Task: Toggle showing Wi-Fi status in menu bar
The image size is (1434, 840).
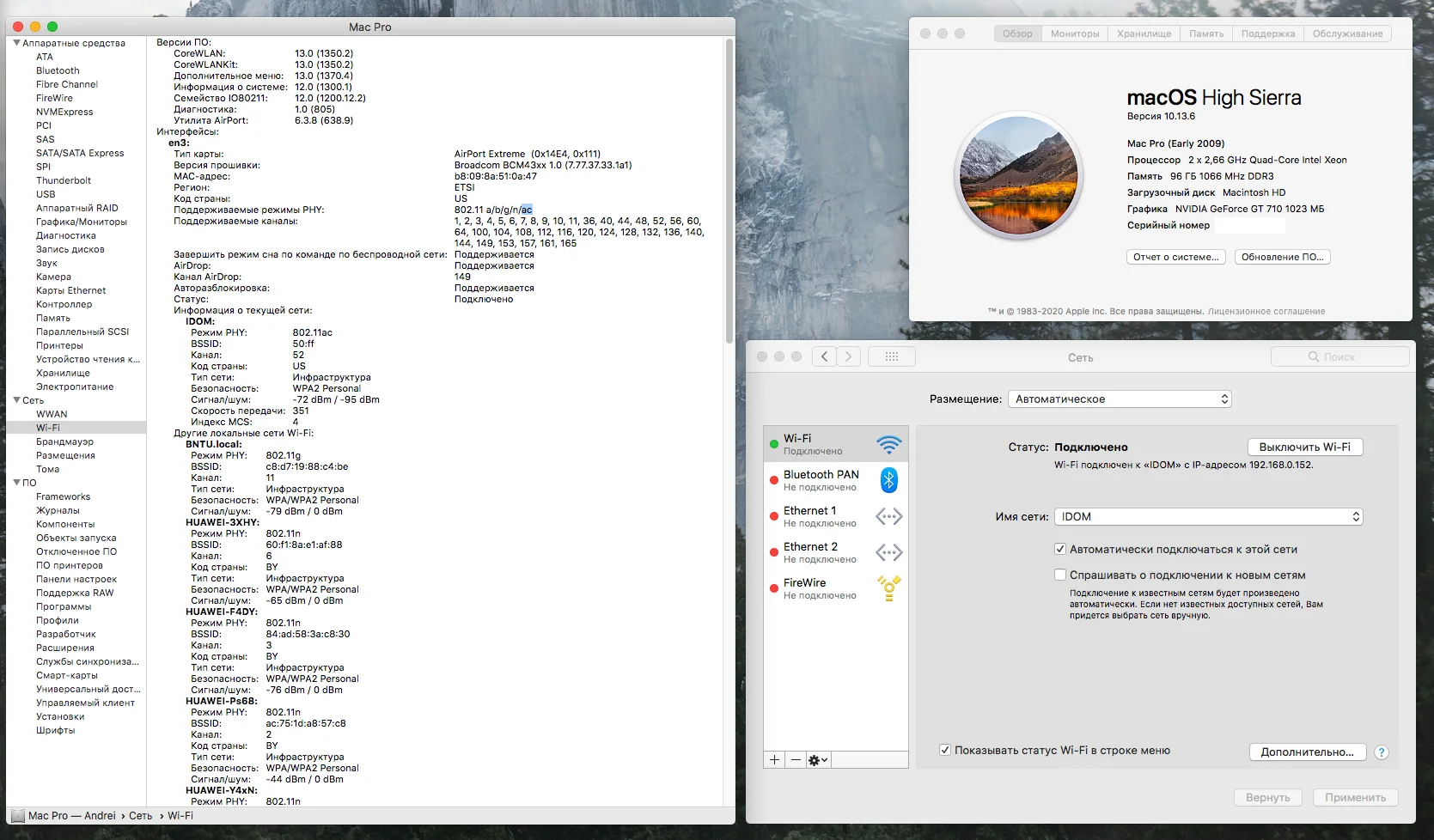Action: coord(945,750)
